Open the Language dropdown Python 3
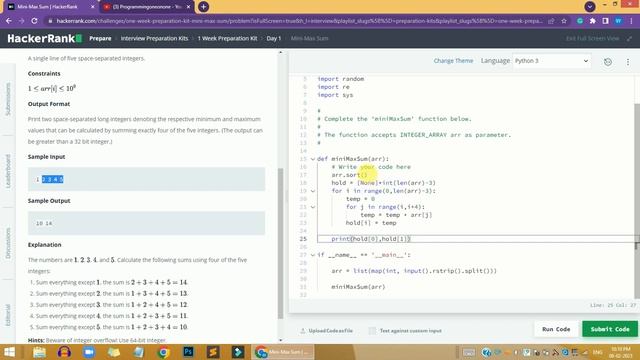Viewport: 640px width, 360px height. [x=551, y=61]
